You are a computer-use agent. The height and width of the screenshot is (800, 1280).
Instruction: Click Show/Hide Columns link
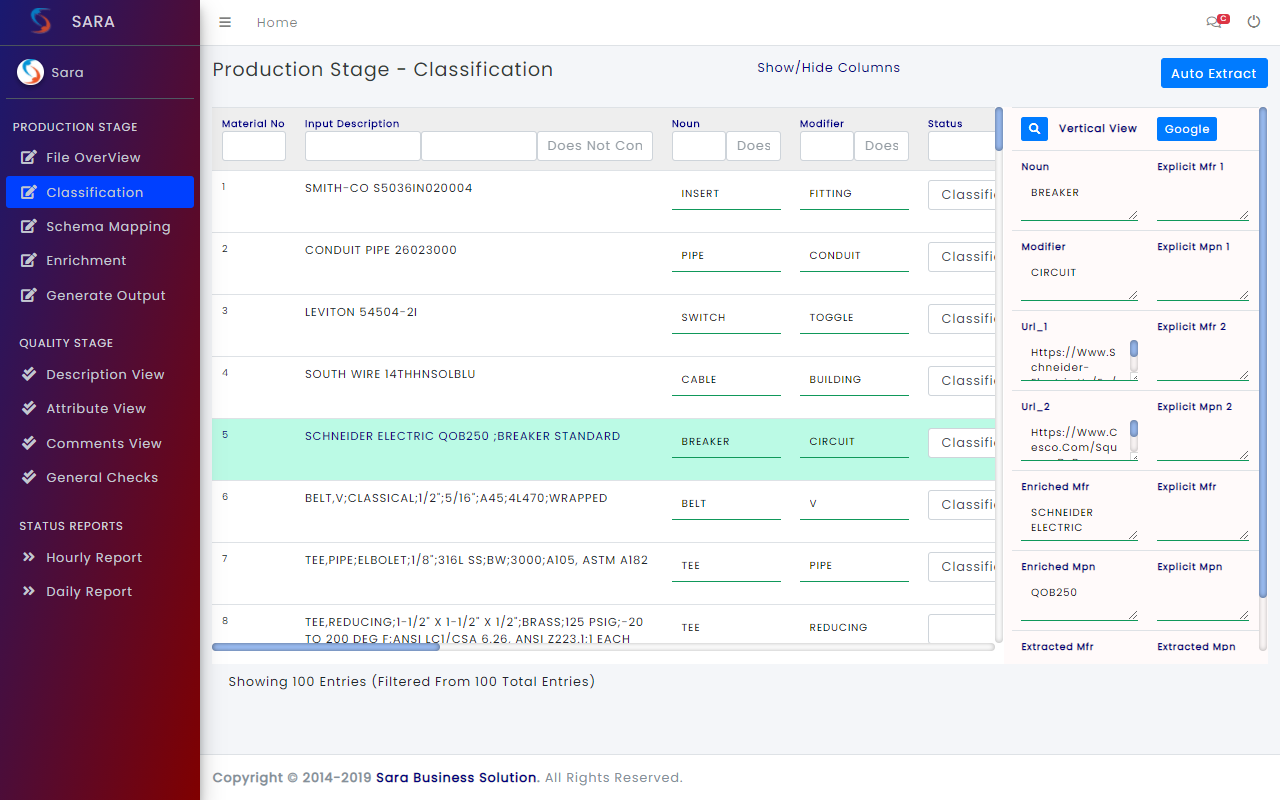click(828, 68)
